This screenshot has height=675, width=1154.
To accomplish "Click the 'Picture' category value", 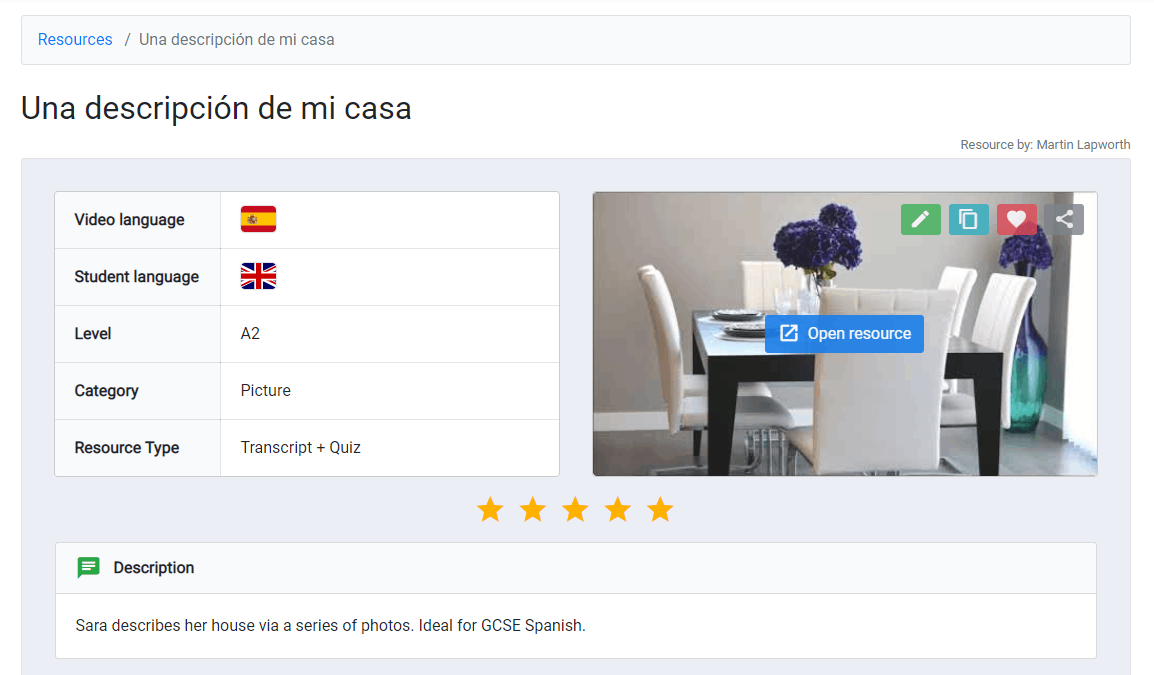I will click(266, 391).
